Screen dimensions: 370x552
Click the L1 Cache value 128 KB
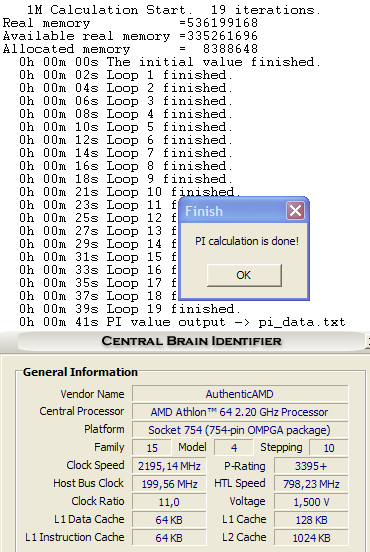tap(311, 520)
